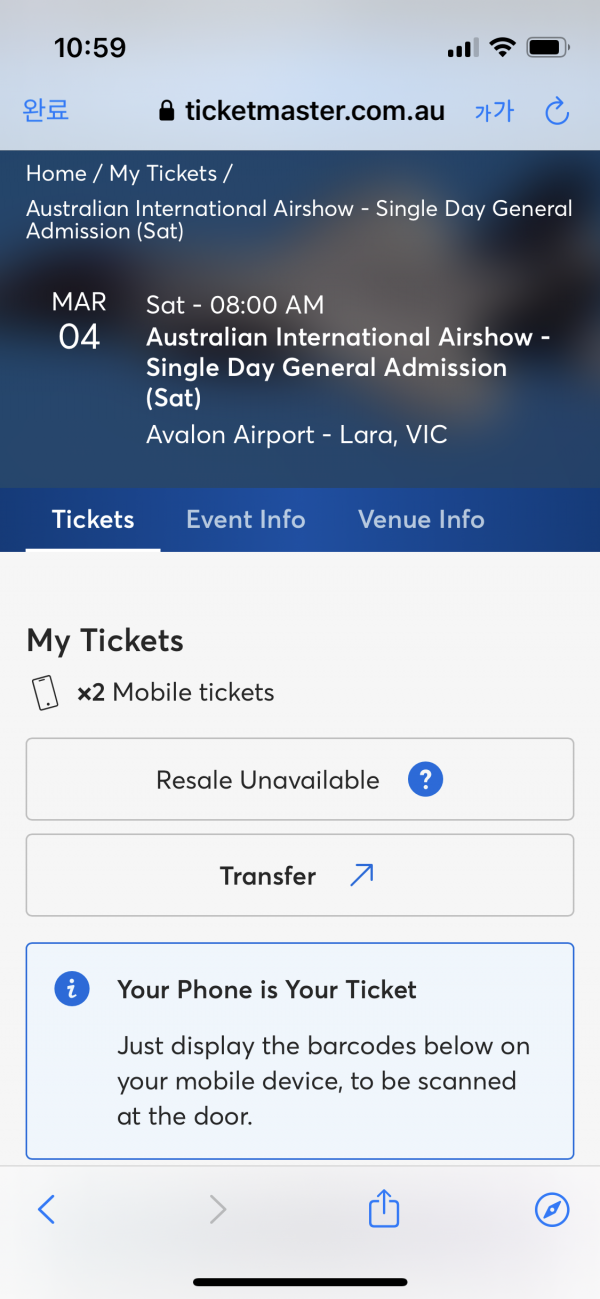Open the Home breadcrumb link

tap(56, 173)
